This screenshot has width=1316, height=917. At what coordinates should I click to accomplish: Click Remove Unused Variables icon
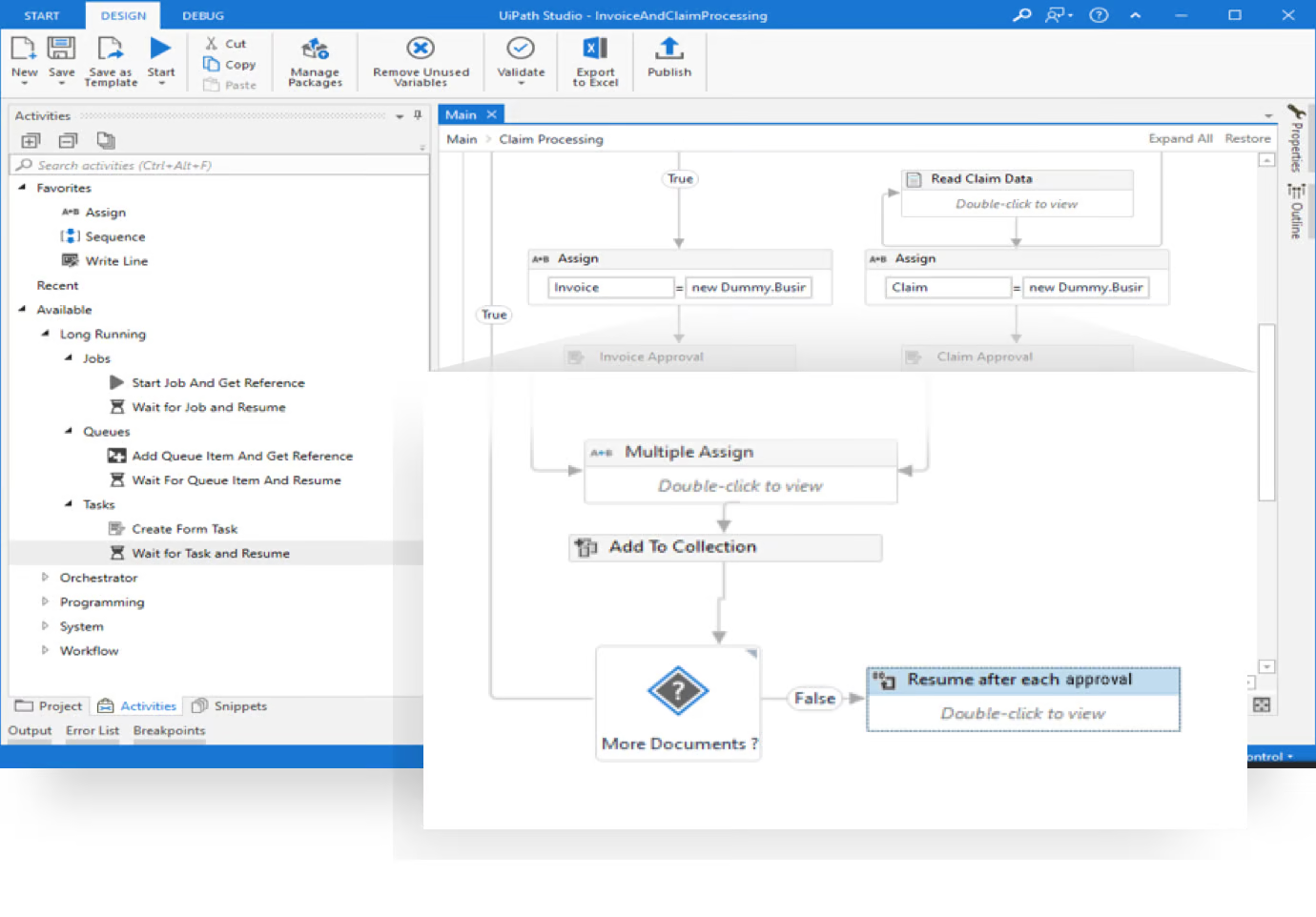(421, 49)
